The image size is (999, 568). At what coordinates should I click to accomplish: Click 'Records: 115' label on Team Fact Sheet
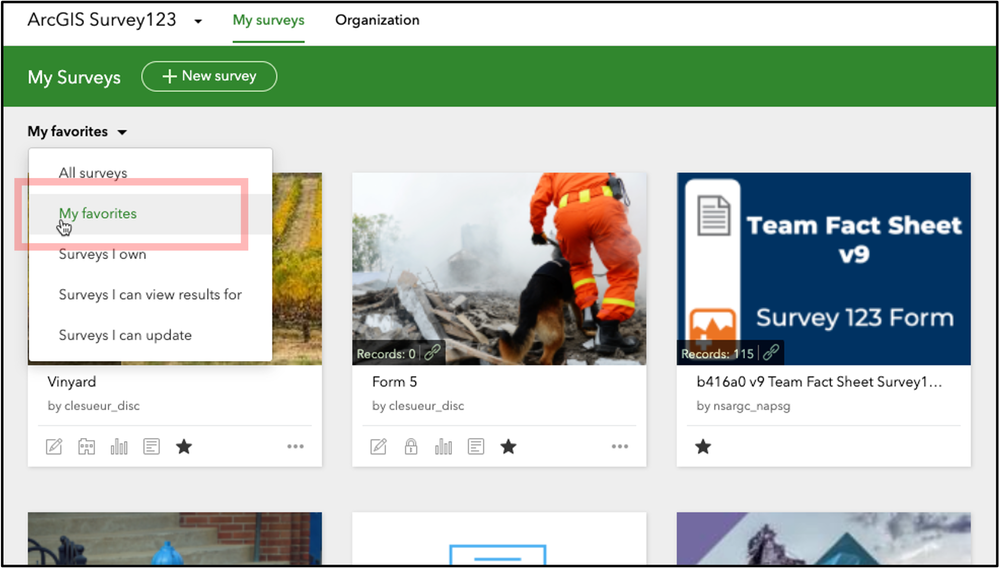(x=717, y=353)
